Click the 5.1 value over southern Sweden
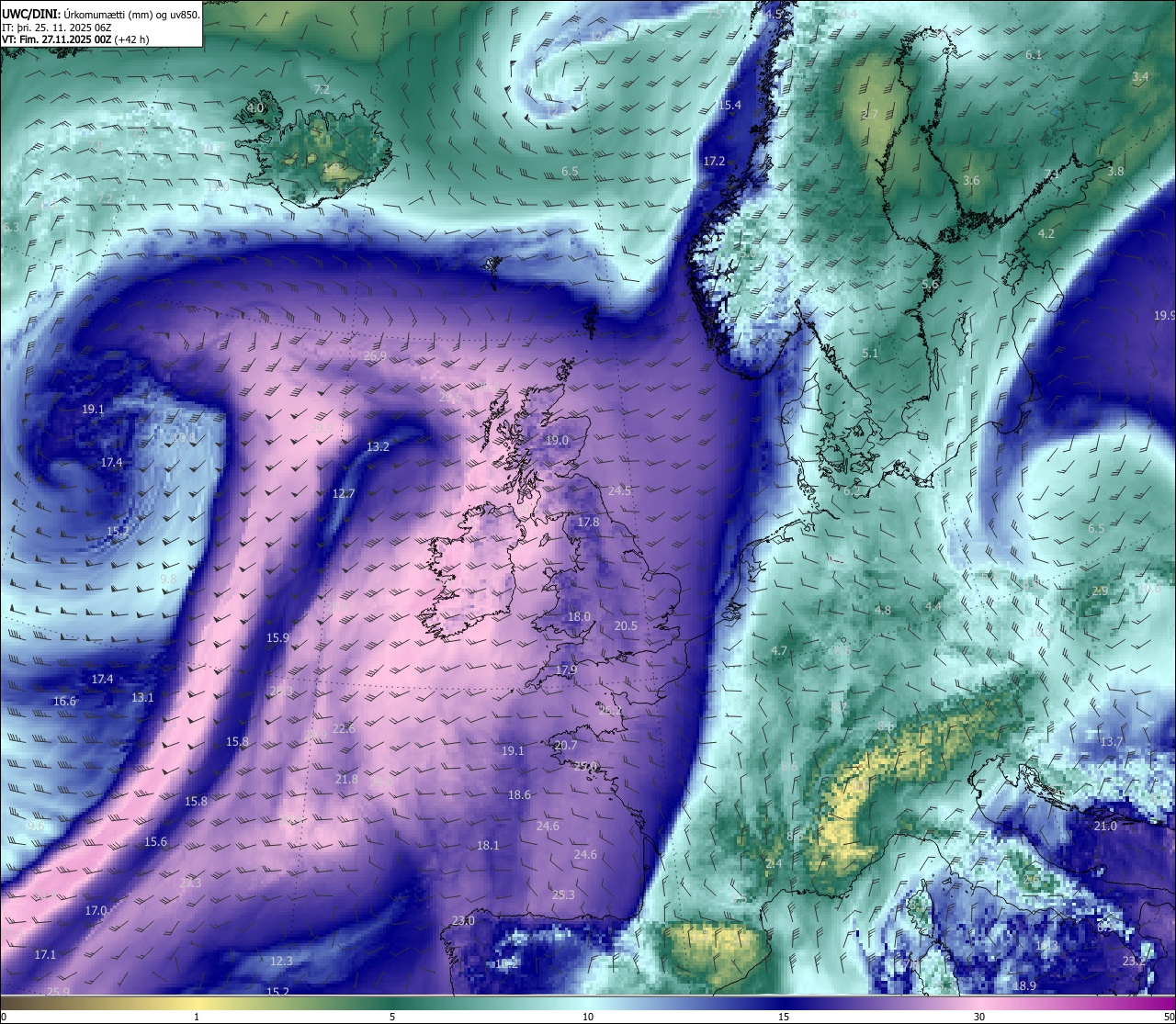 pos(870,354)
